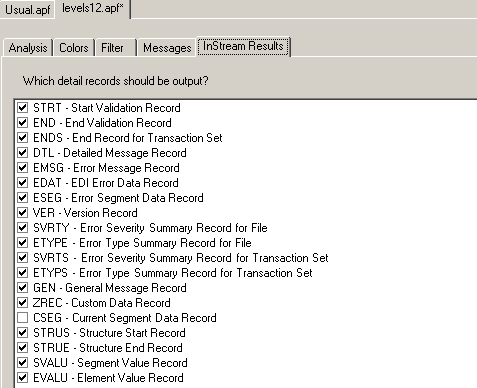Disable DTL Detailed Message Record output
Image resolution: width=477 pixels, height=388 pixels.
(22, 153)
